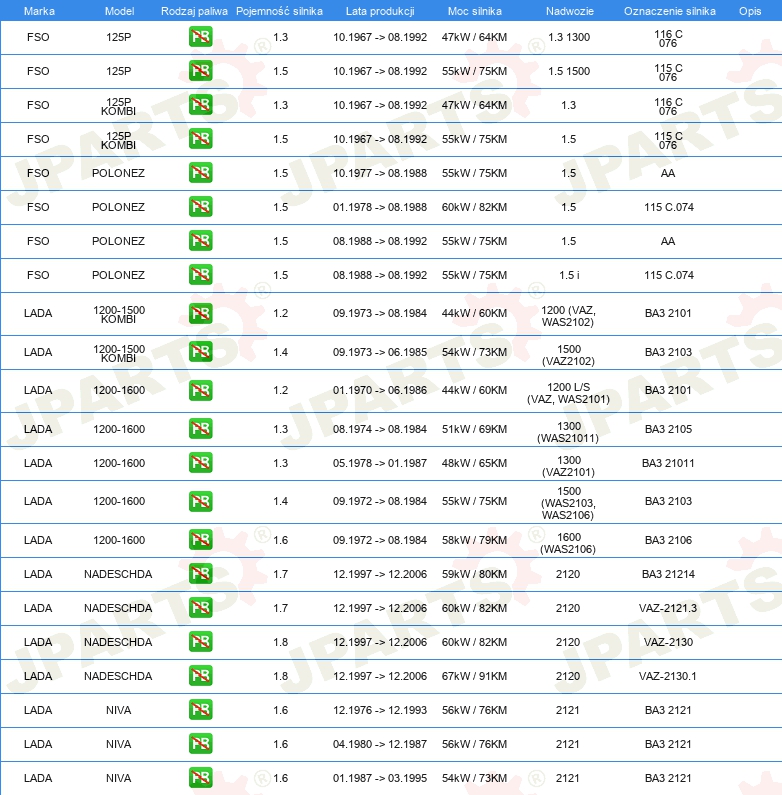Click the years cell '01.1970 -> 06.1986'
Screen dimensions: 782x795
pos(380,390)
